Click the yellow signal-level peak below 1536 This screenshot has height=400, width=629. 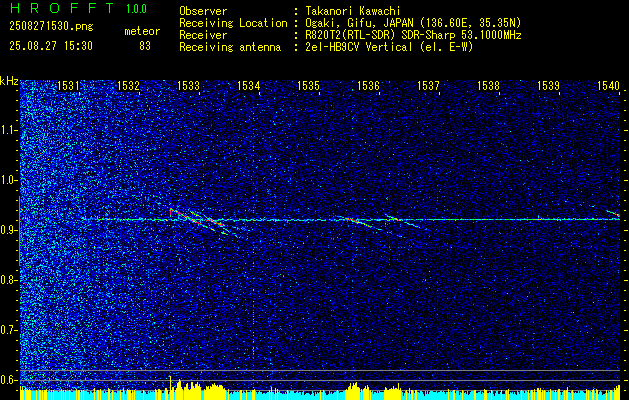[356, 390]
